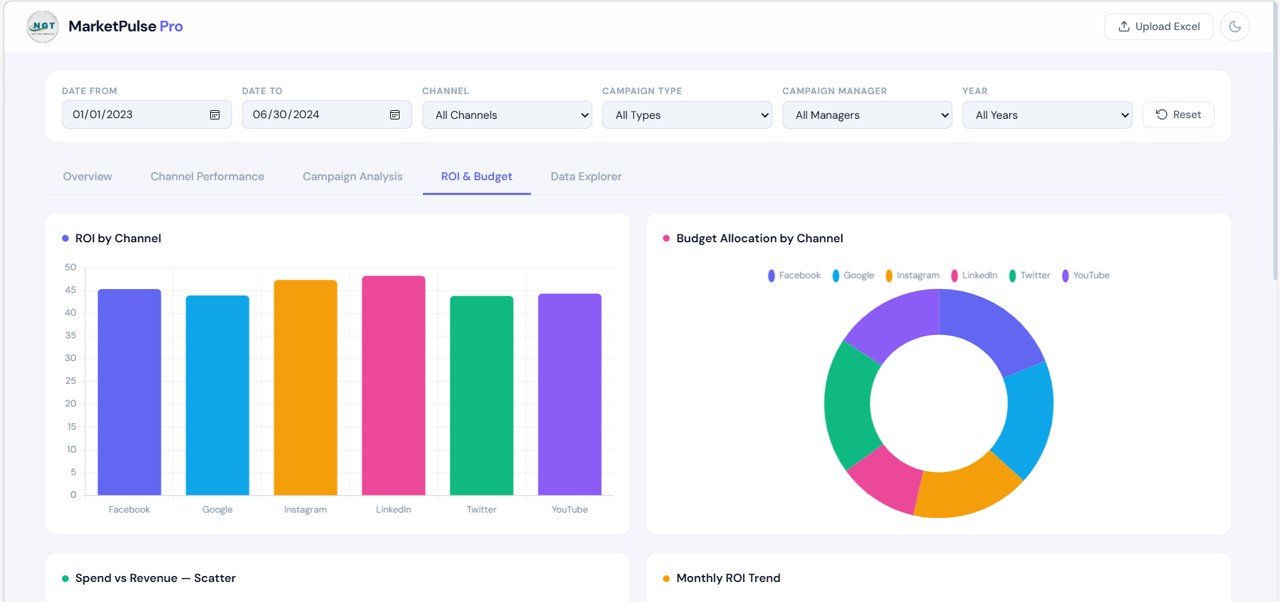
Task: Switch to the Overview tab
Action: click(x=87, y=176)
